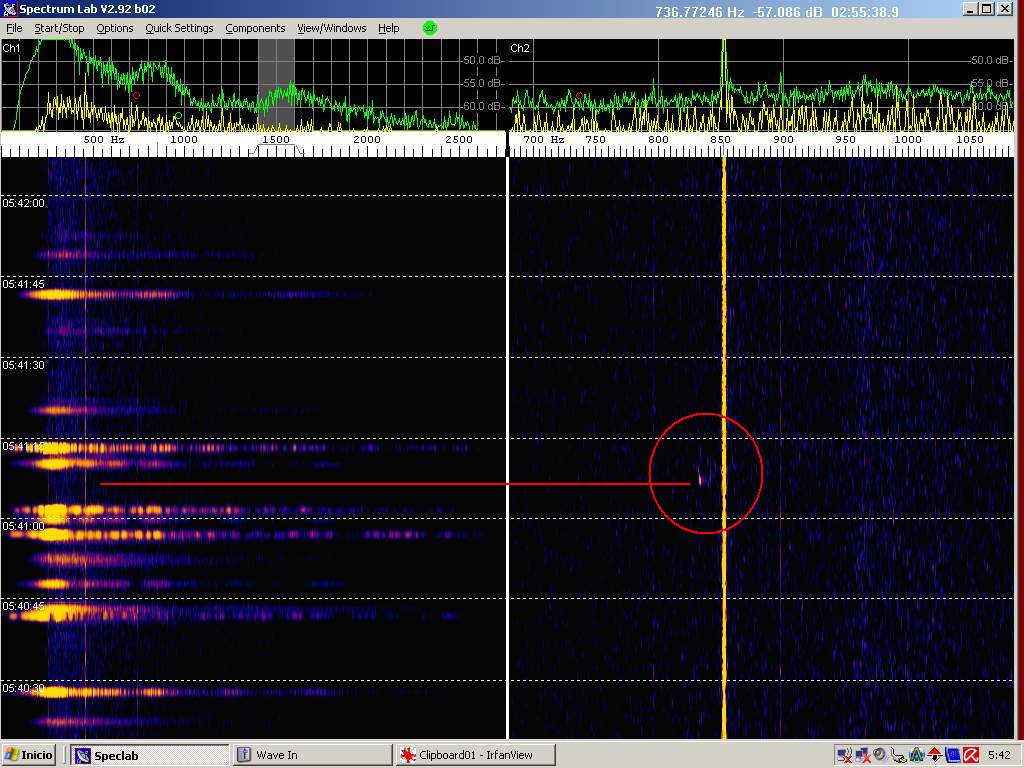Click the first disconnected network tray icon
This screenshot has width=1024, height=768.
(843, 755)
